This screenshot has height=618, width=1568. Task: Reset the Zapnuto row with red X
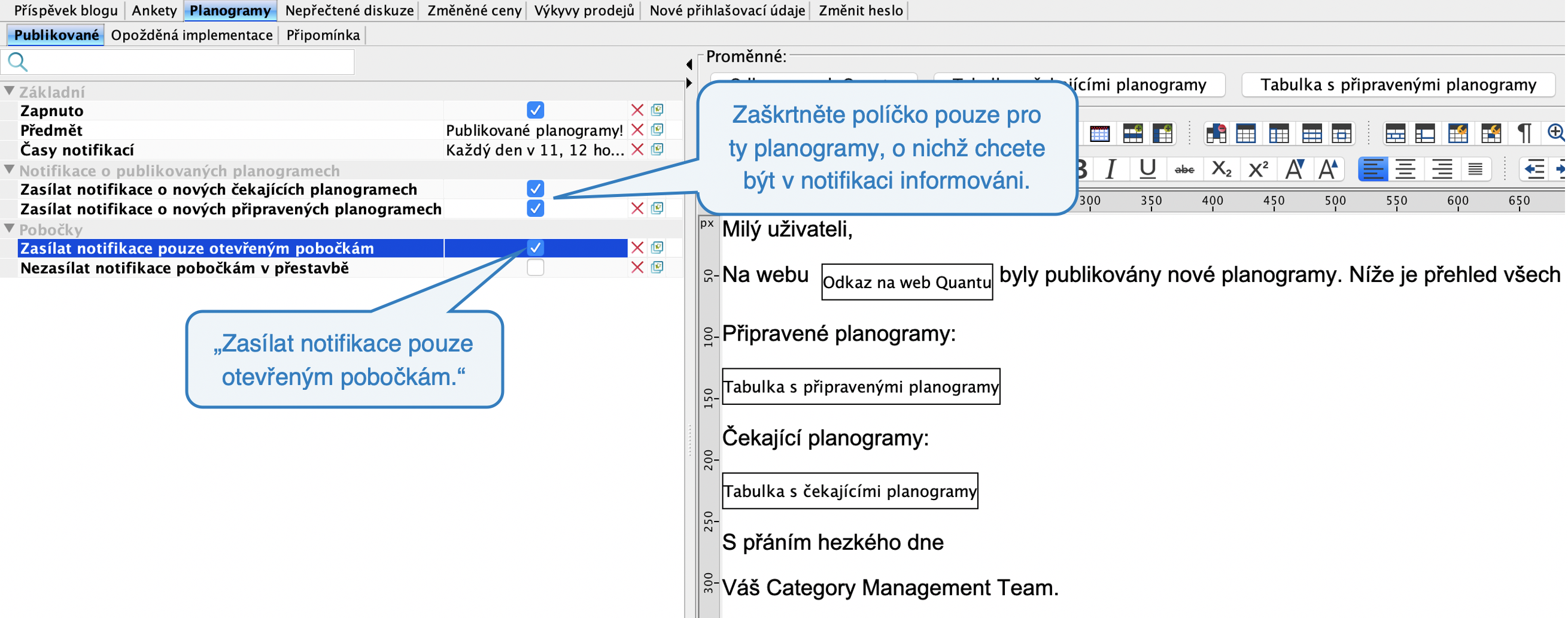[x=638, y=110]
